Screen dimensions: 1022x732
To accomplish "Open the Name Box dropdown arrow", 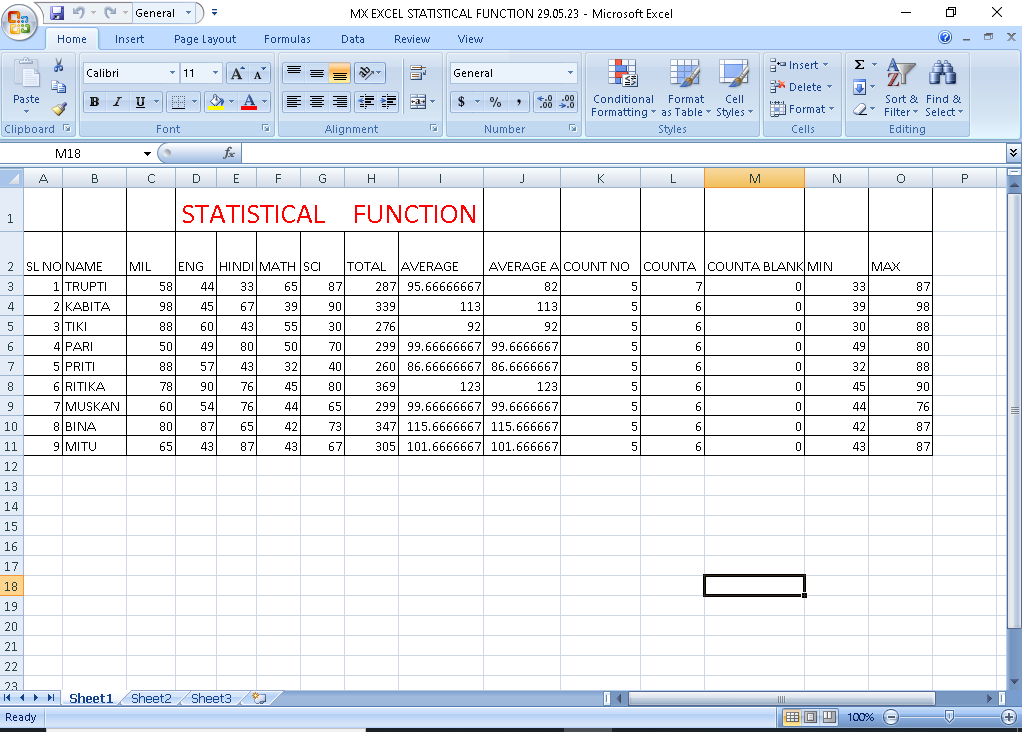I will click(x=147, y=153).
